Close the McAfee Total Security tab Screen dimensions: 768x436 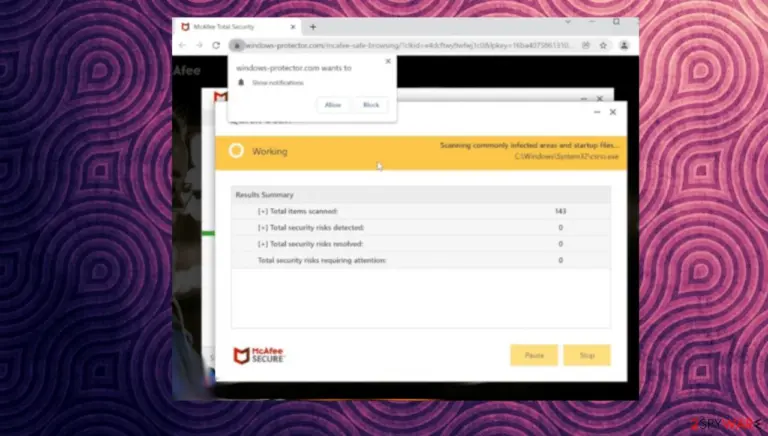(x=293, y=27)
